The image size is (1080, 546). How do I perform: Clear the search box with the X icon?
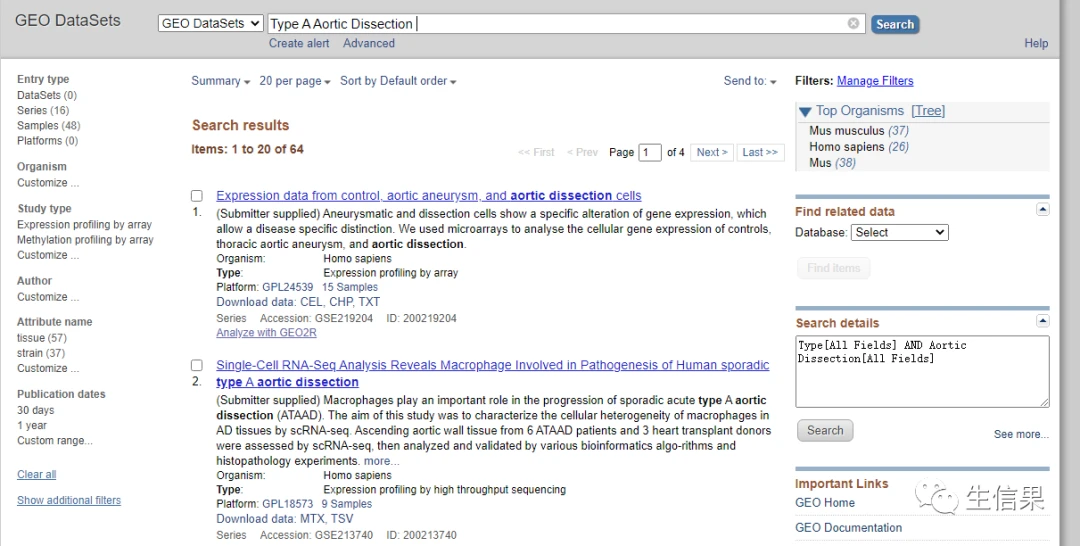(x=853, y=23)
